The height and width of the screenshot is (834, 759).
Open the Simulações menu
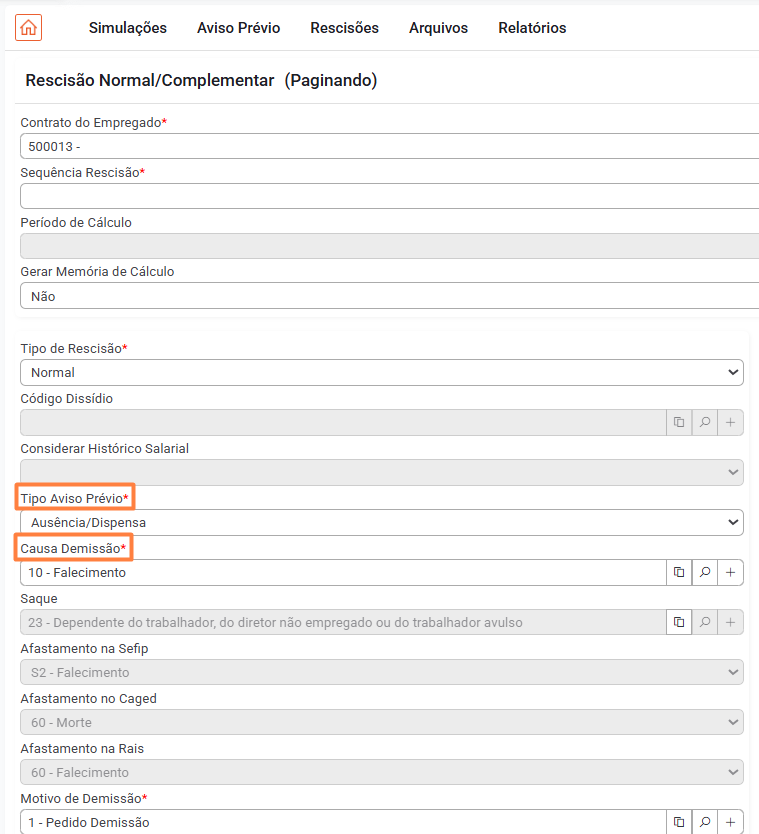tap(128, 28)
